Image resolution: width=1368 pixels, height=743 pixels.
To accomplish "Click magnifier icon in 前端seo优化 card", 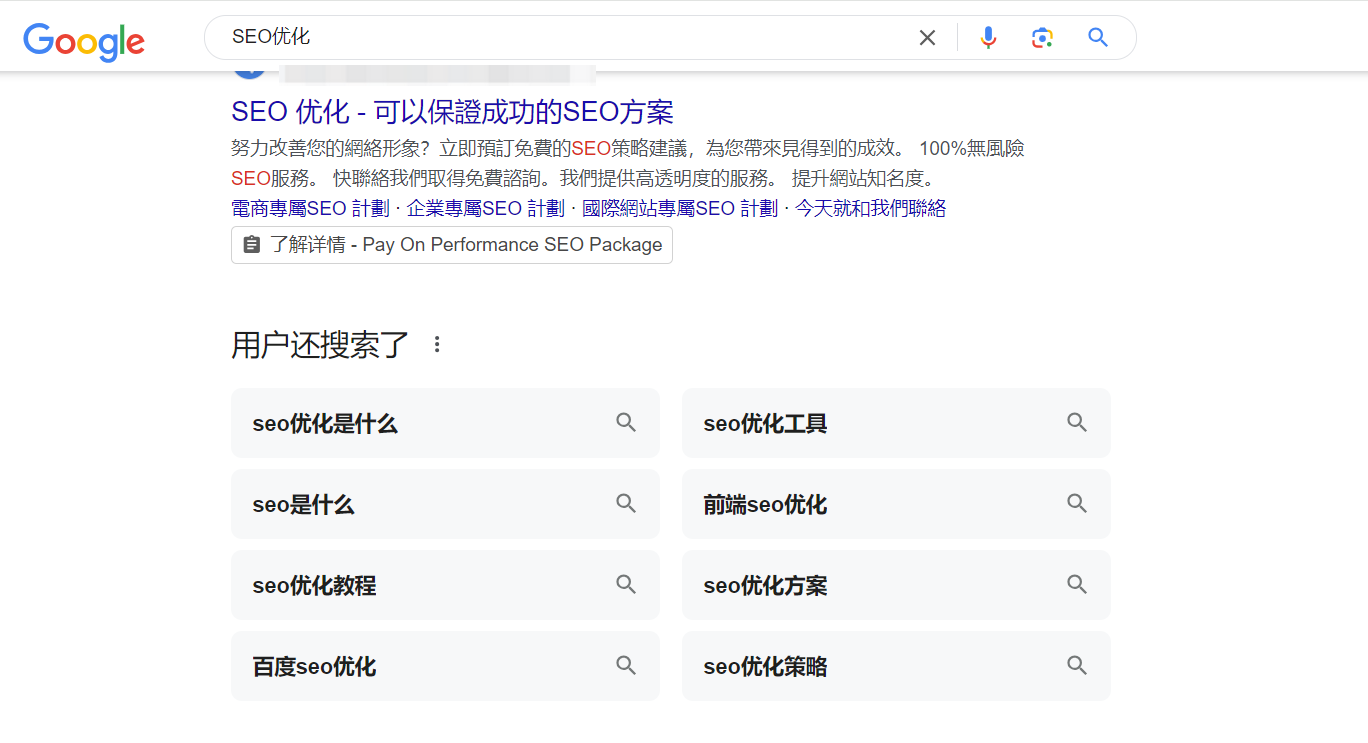I will pos(1077,503).
